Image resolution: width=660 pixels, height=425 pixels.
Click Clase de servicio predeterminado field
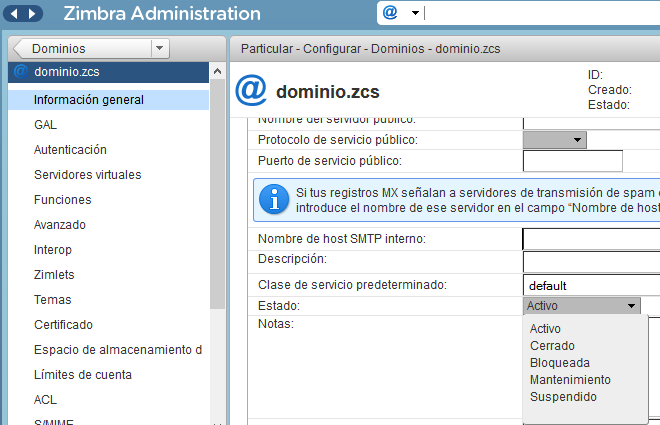pyautogui.click(x=591, y=286)
